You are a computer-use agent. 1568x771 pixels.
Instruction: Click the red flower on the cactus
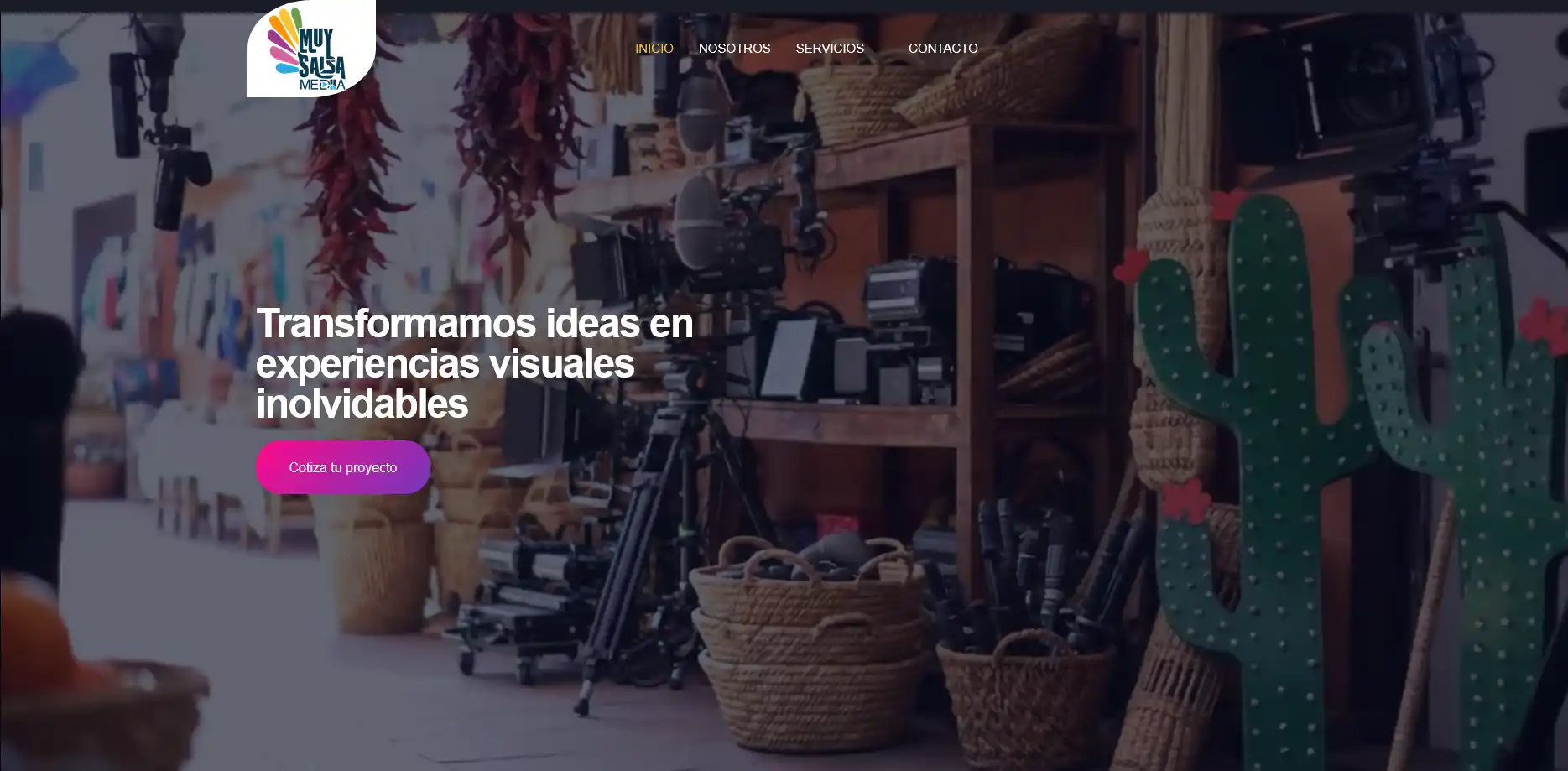click(x=1185, y=501)
